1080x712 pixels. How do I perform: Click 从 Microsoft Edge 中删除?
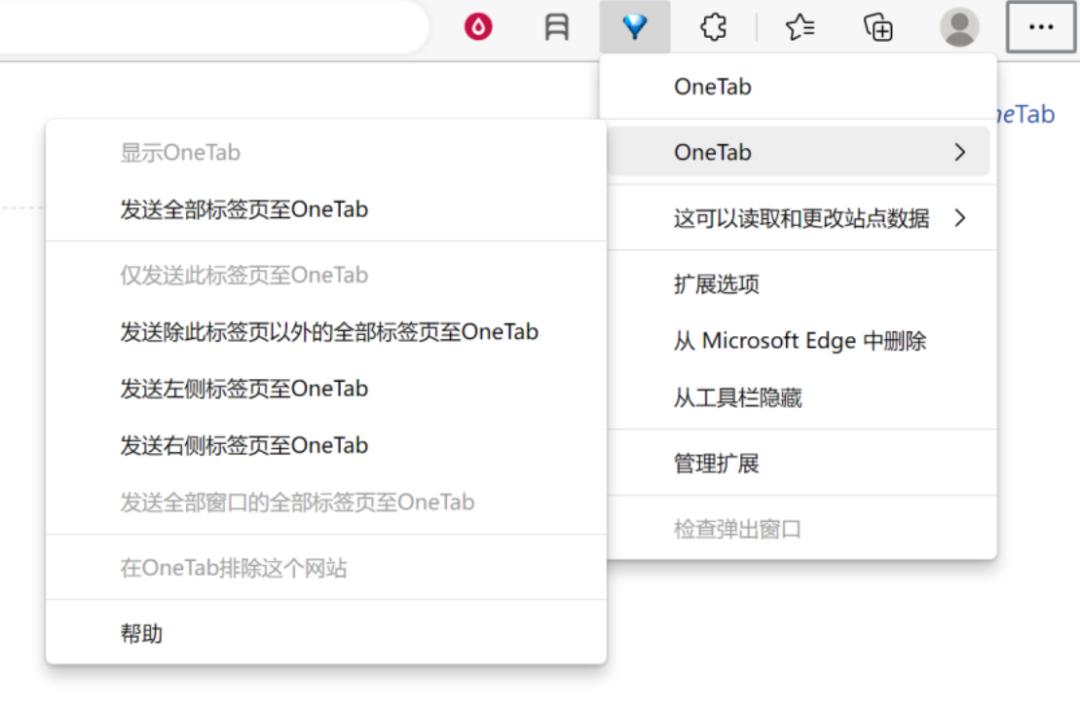point(799,341)
